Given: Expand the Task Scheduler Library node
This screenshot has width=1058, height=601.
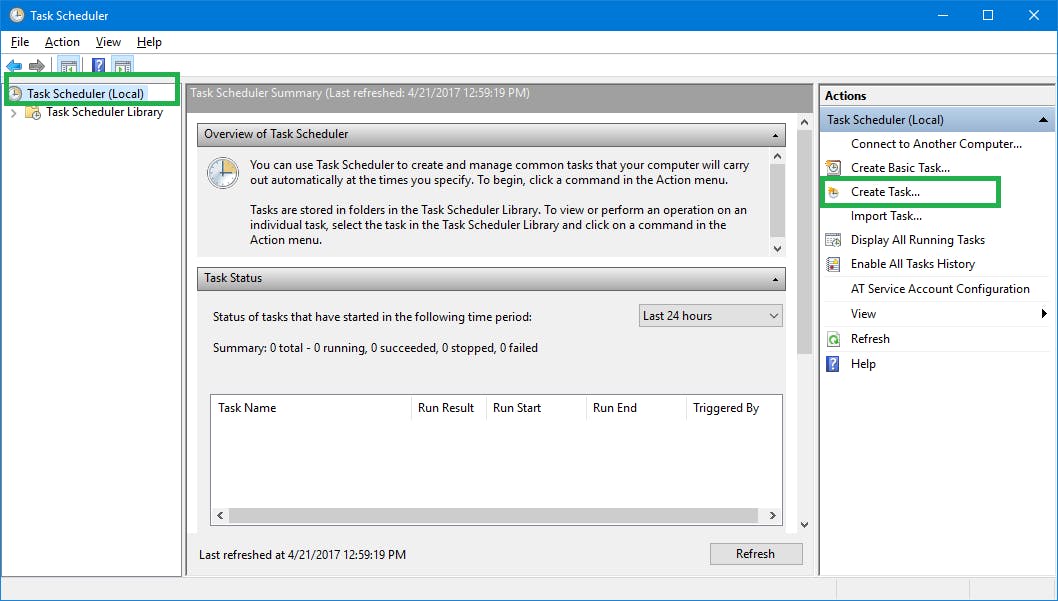Looking at the screenshot, I should pyautogui.click(x=13, y=113).
